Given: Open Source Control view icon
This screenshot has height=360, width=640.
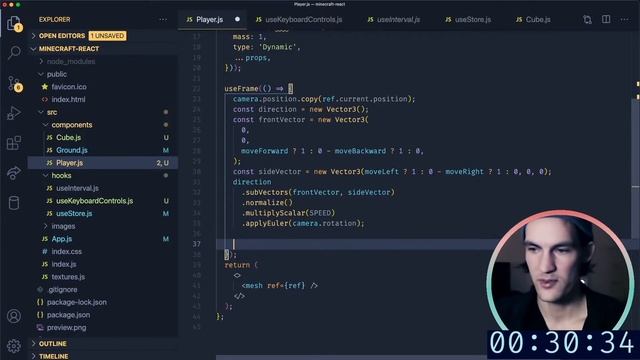Looking at the screenshot, I should coord(14,83).
